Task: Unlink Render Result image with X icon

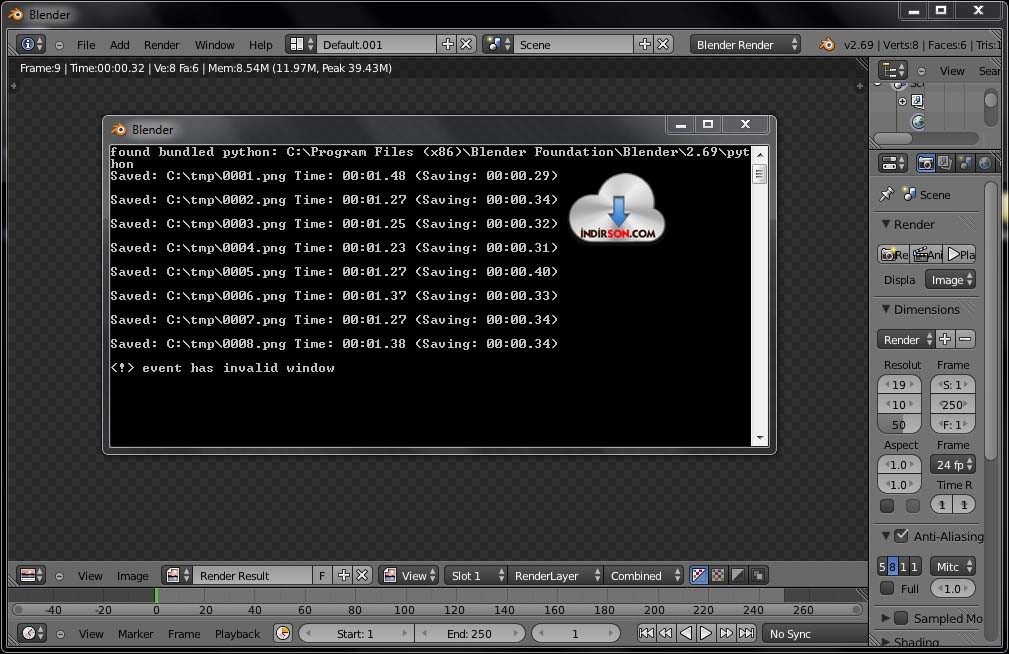Action: click(x=362, y=575)
